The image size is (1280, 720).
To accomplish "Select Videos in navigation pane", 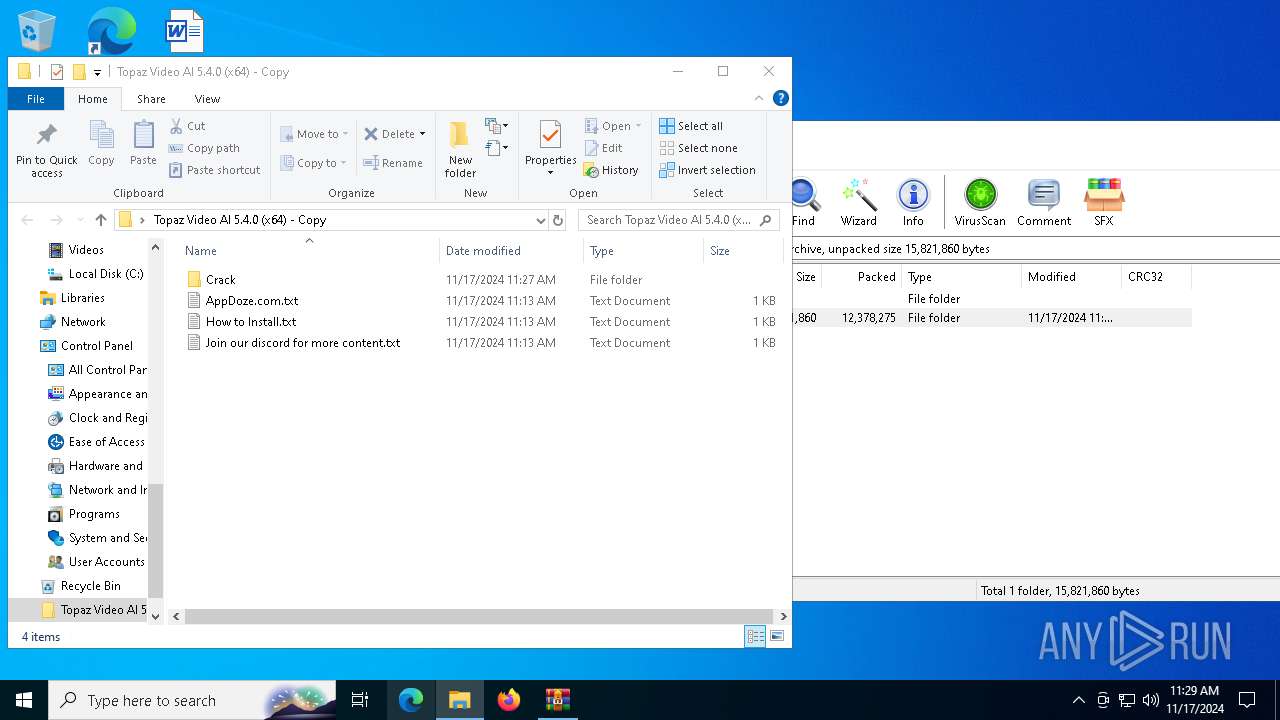I will pyautogui.click(x=86, y=250).
